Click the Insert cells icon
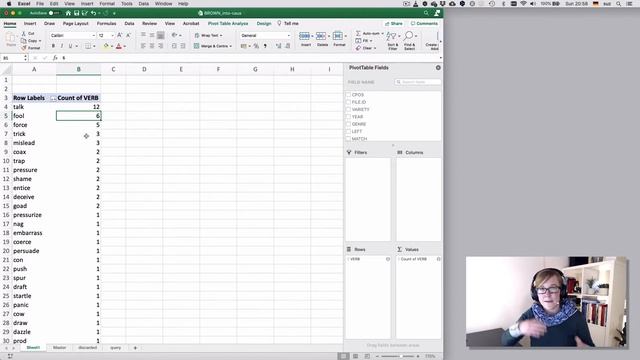Viewport: 640px width, 360px height. point(304,36)
